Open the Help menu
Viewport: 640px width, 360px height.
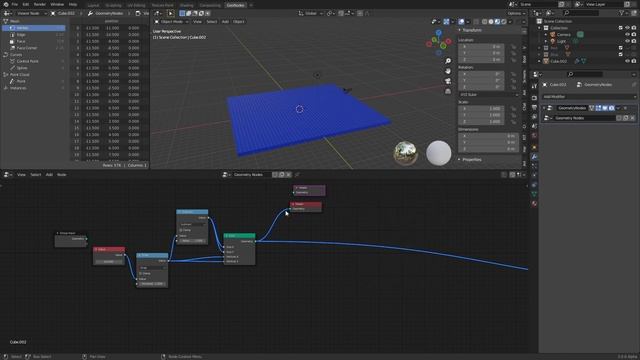point(73,4)
